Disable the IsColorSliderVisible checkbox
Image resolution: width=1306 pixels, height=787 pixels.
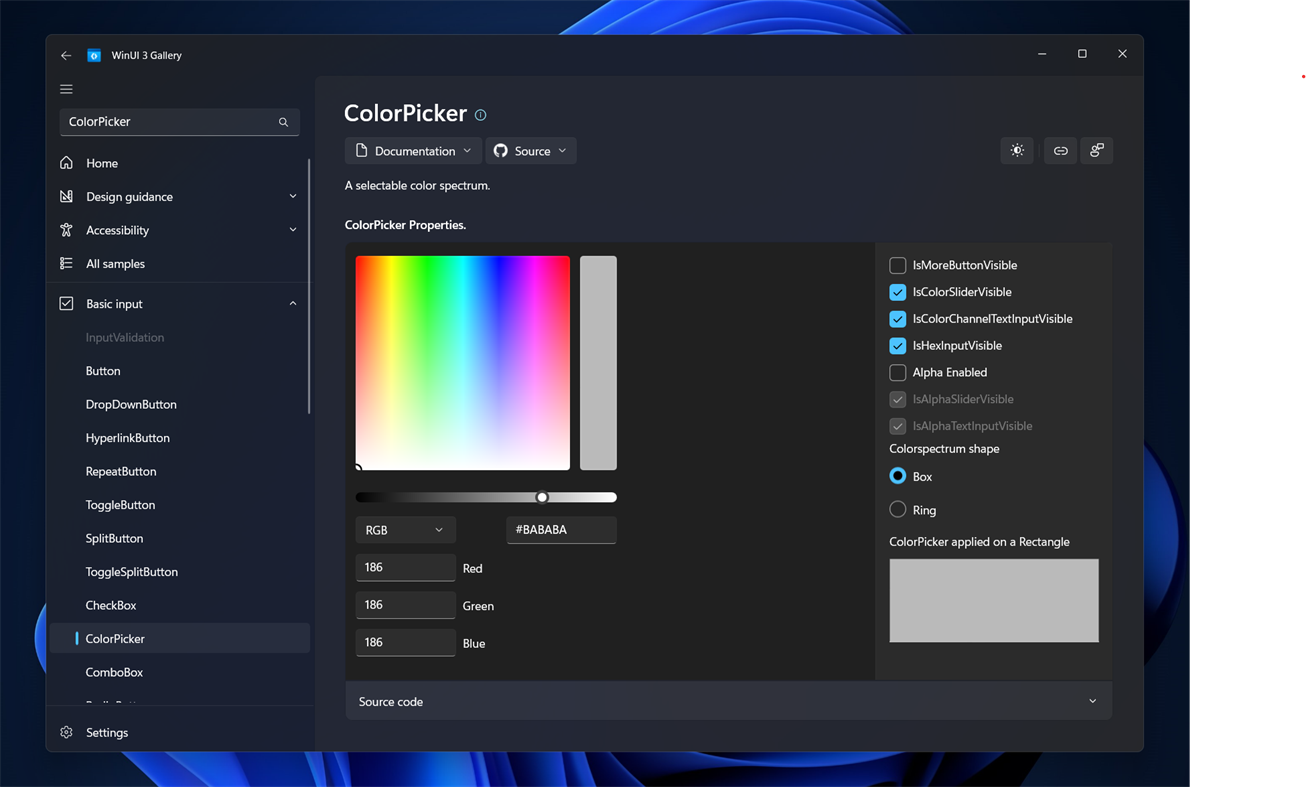[897, 292]
